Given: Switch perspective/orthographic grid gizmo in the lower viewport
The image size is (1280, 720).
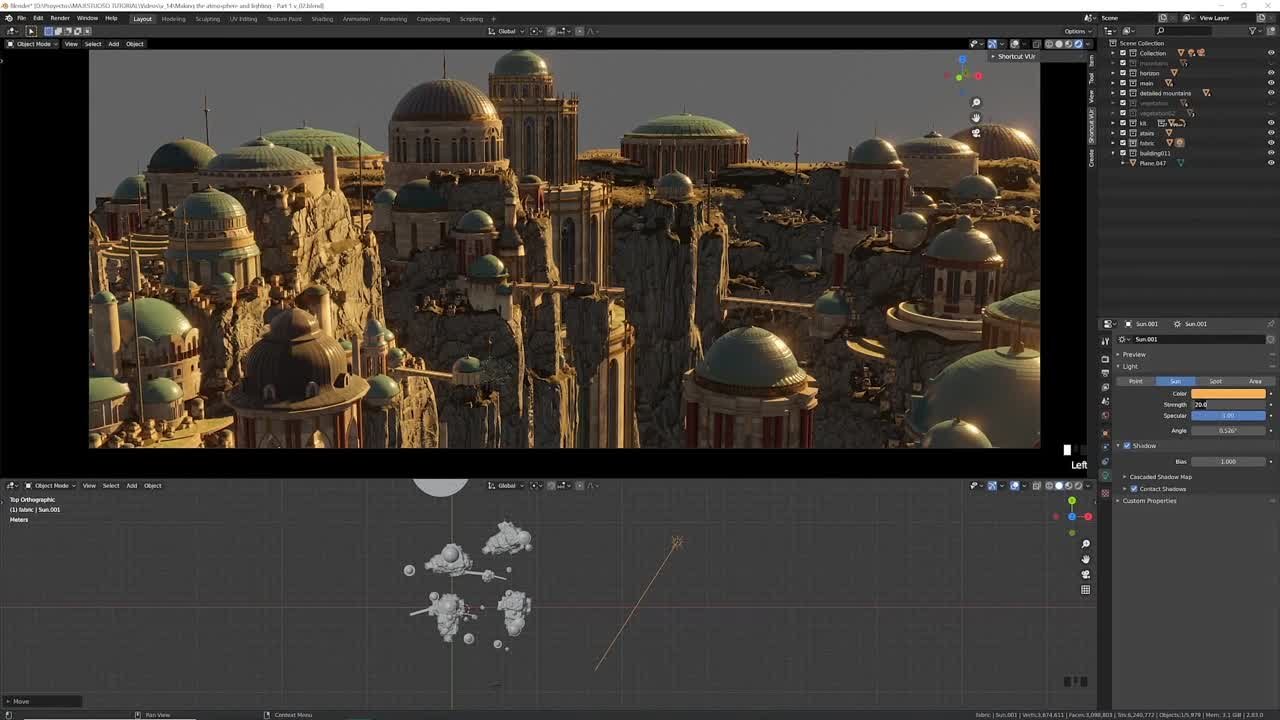Looking at the screenshot, I should coord(1085,589).
